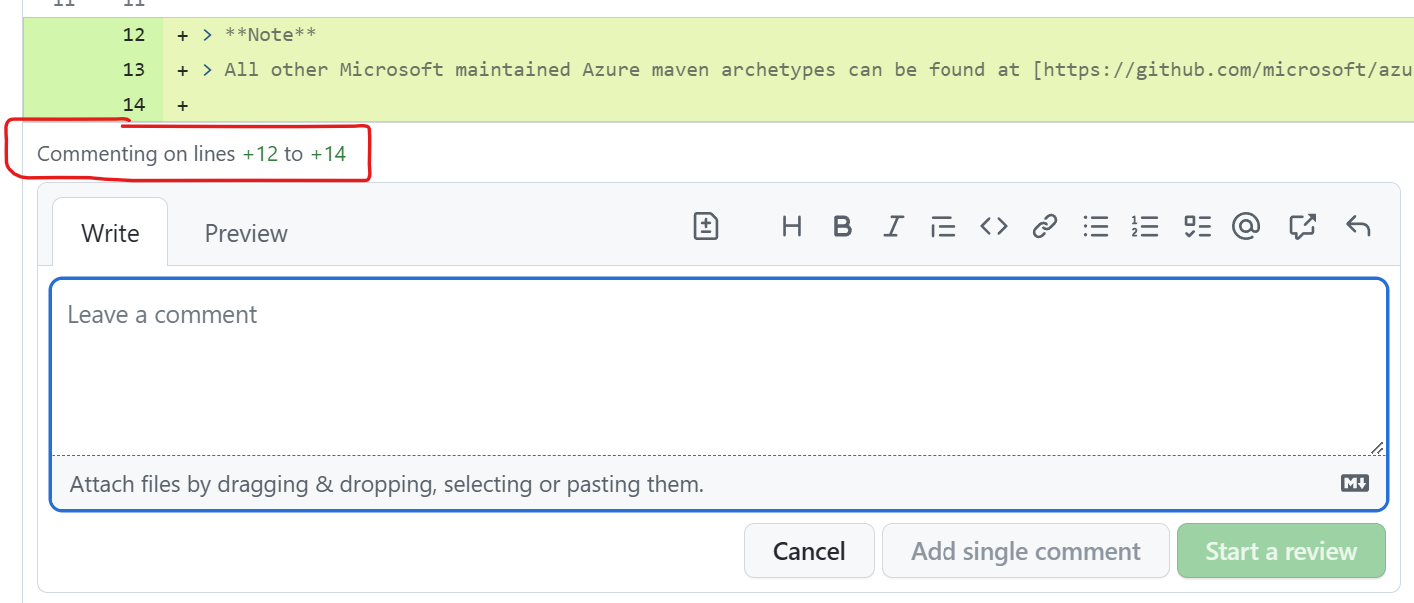1414x603 pixels.
Task: Open the cross-reference picker icon
Action: pos(1302,227)
